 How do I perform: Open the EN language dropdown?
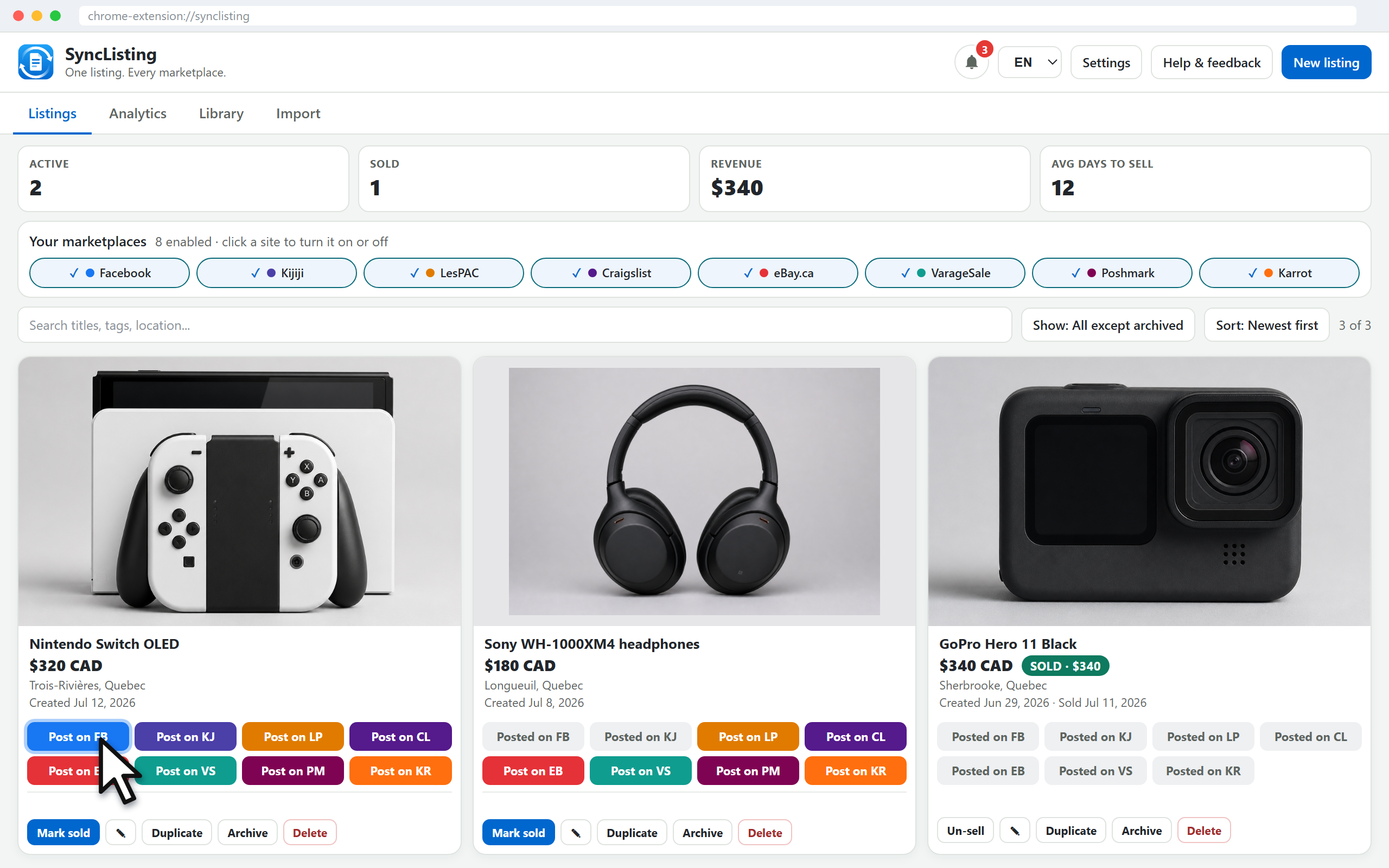pyautogui.click(x=1029, y=62)
